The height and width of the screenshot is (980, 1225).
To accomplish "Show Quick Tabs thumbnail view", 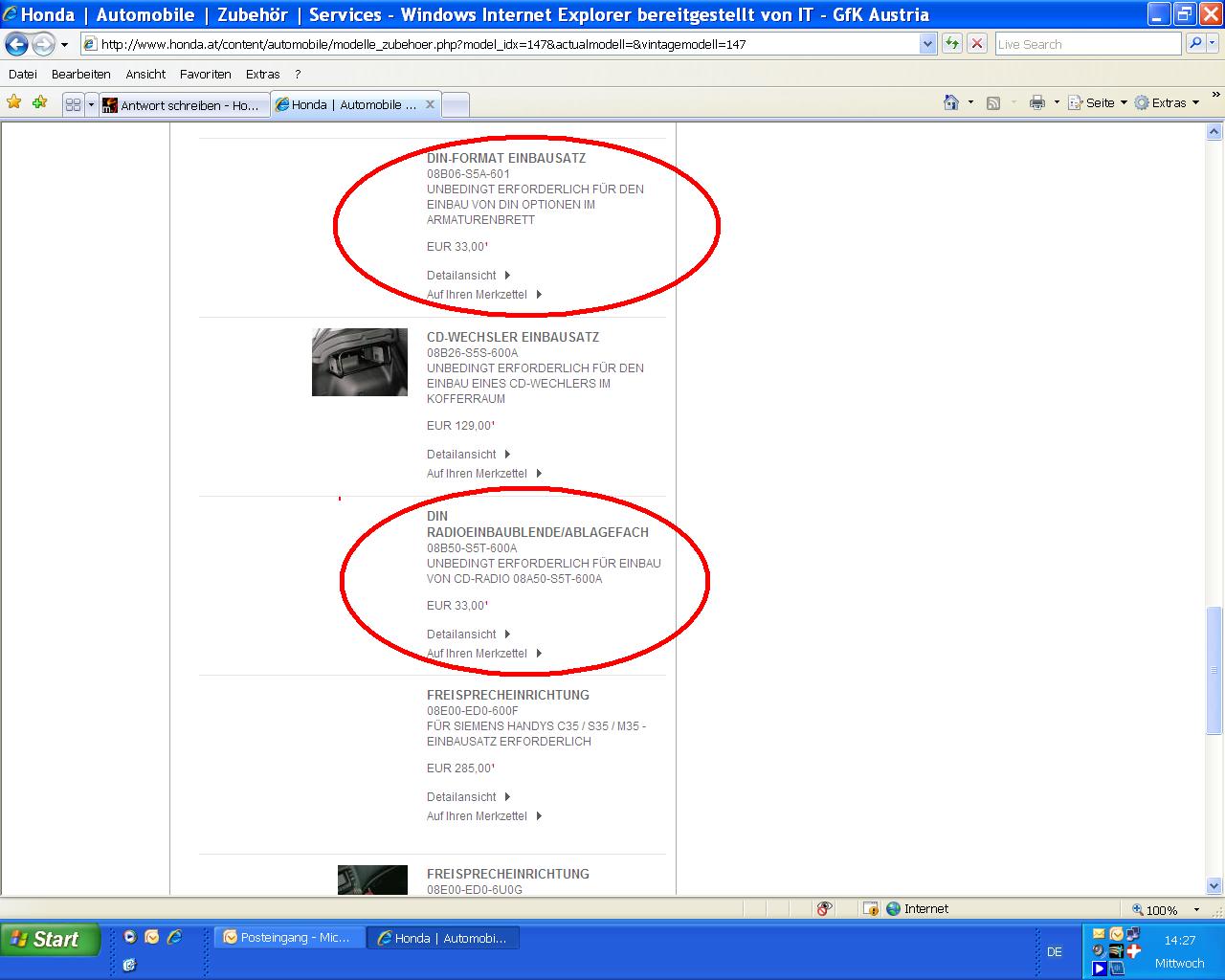I will tap(73, 105).
